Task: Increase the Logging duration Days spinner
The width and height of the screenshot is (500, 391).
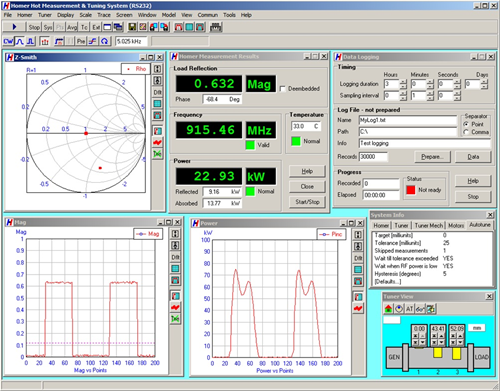Action: [x=484, y=81]
